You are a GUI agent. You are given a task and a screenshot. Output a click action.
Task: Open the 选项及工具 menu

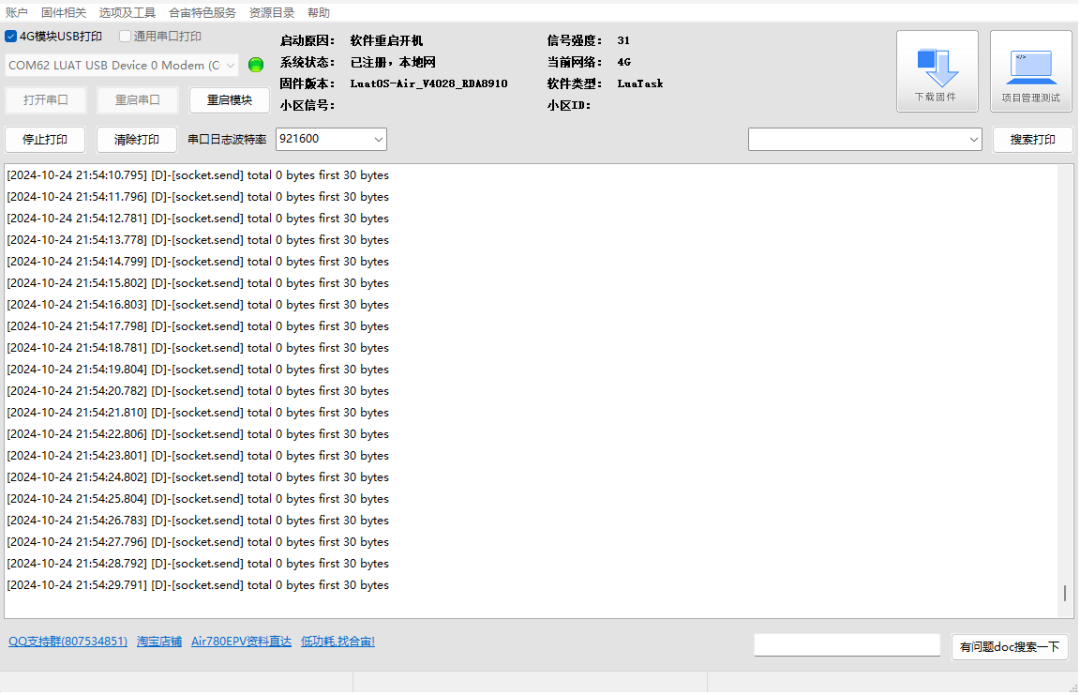click(127, 12)
